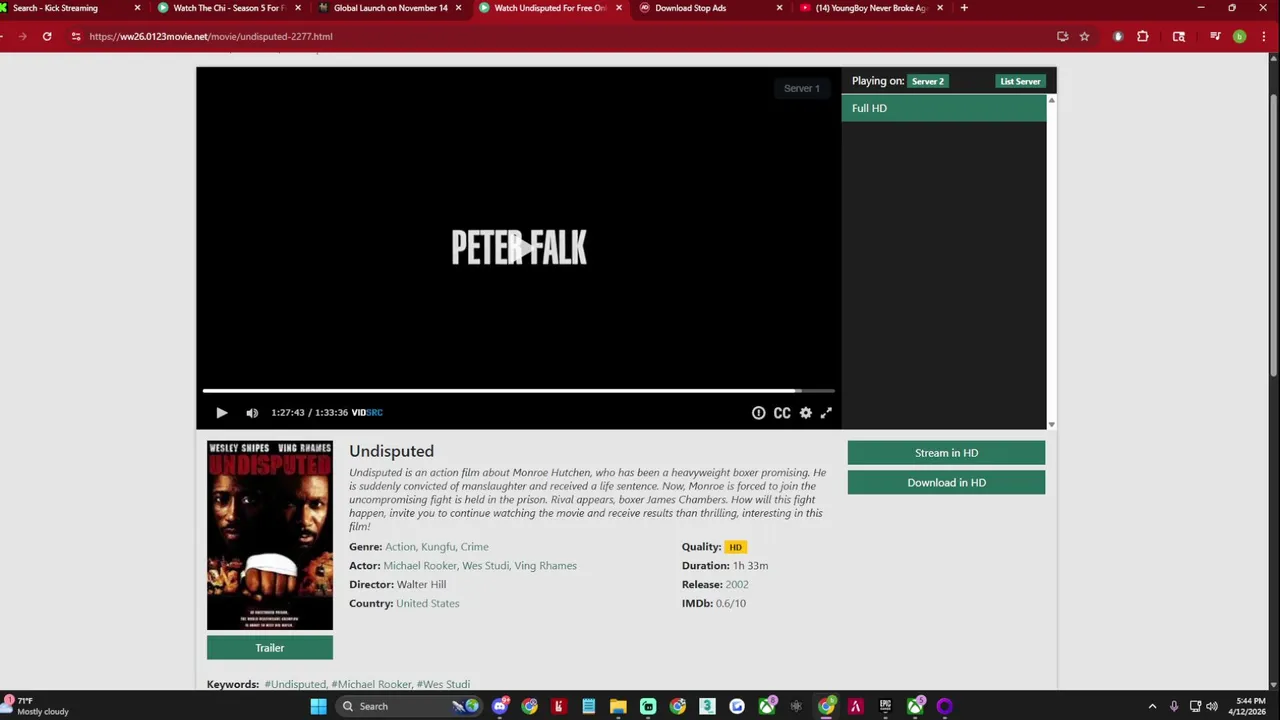Open the List Server button

pyautogui.click(x=1020, y=81)
